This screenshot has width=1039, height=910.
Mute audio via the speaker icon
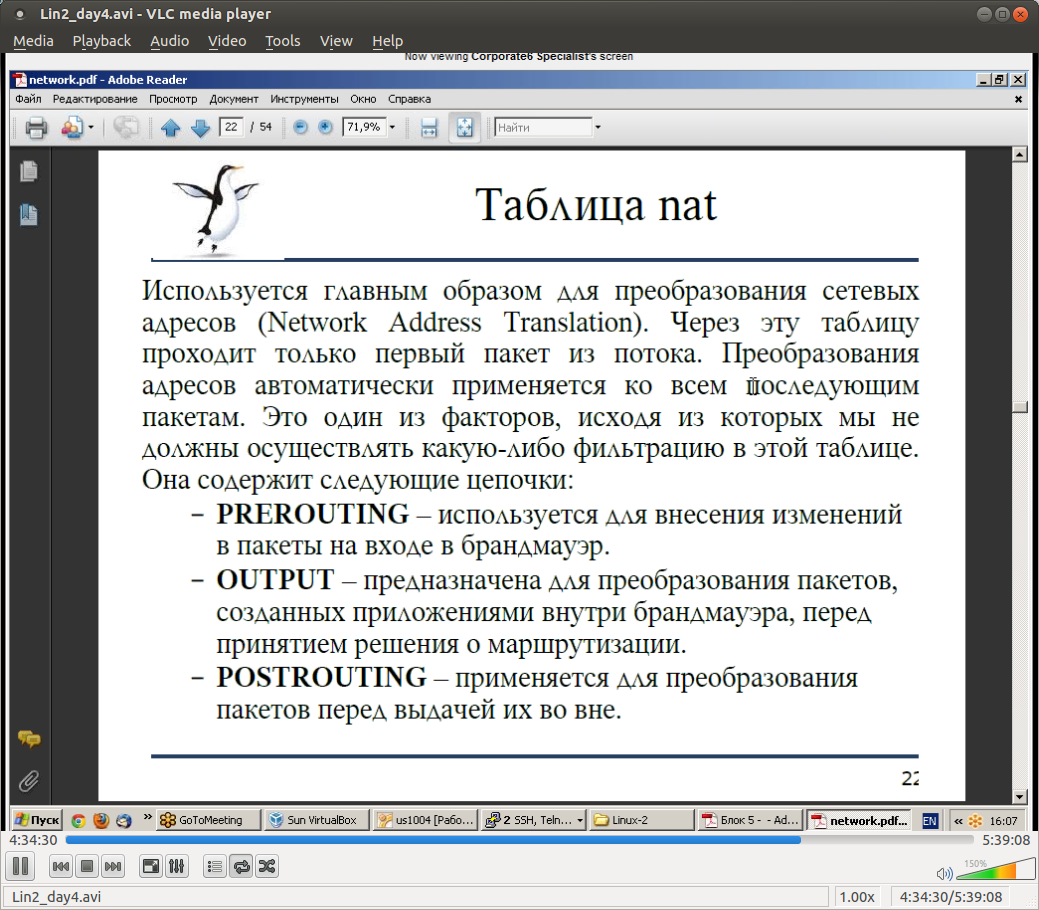tap(945, 873)
